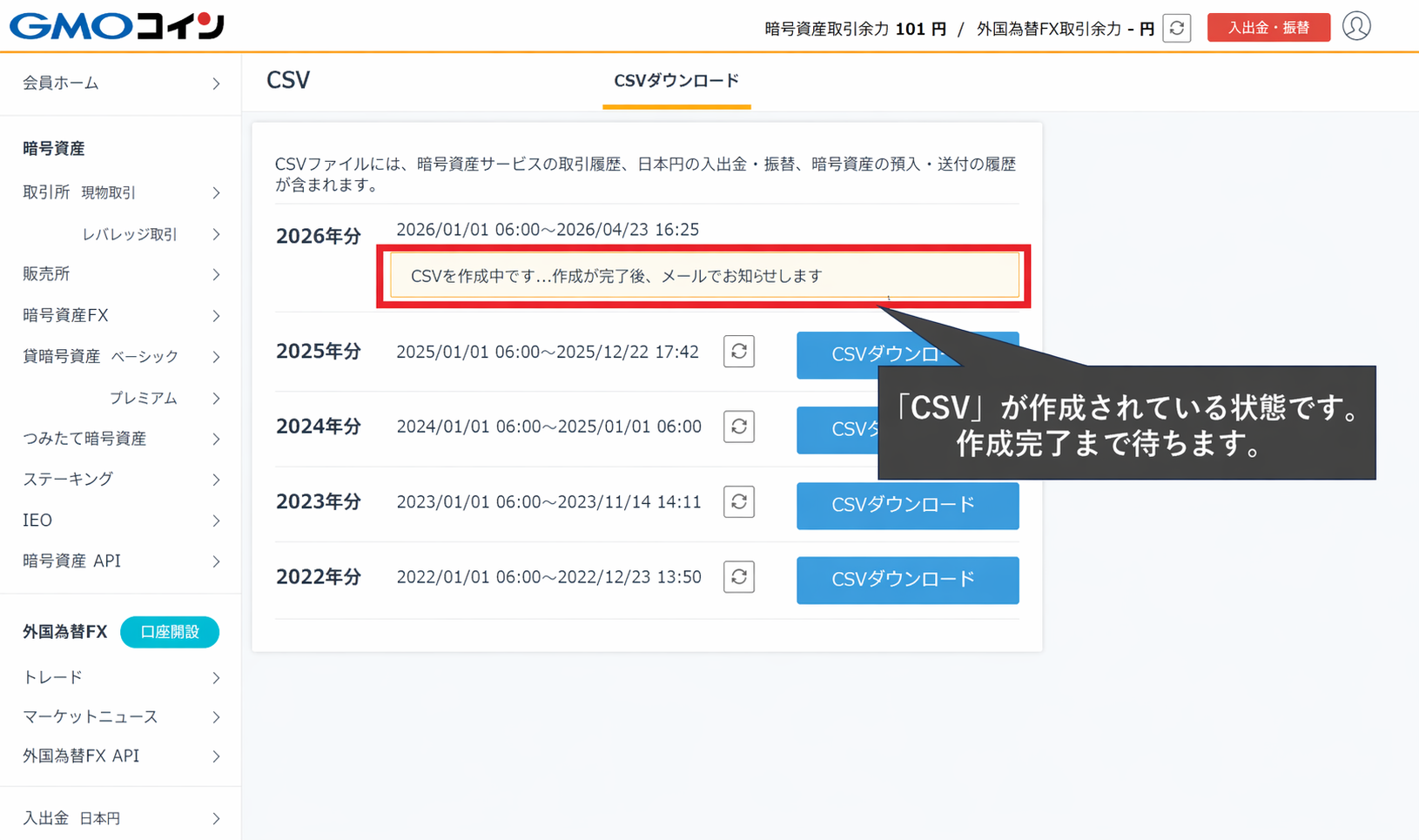Click the date range 2026/01/01 06:00～2026/04/23 16:25
This screenshot has width=1419, height=840.
[548, 230]
